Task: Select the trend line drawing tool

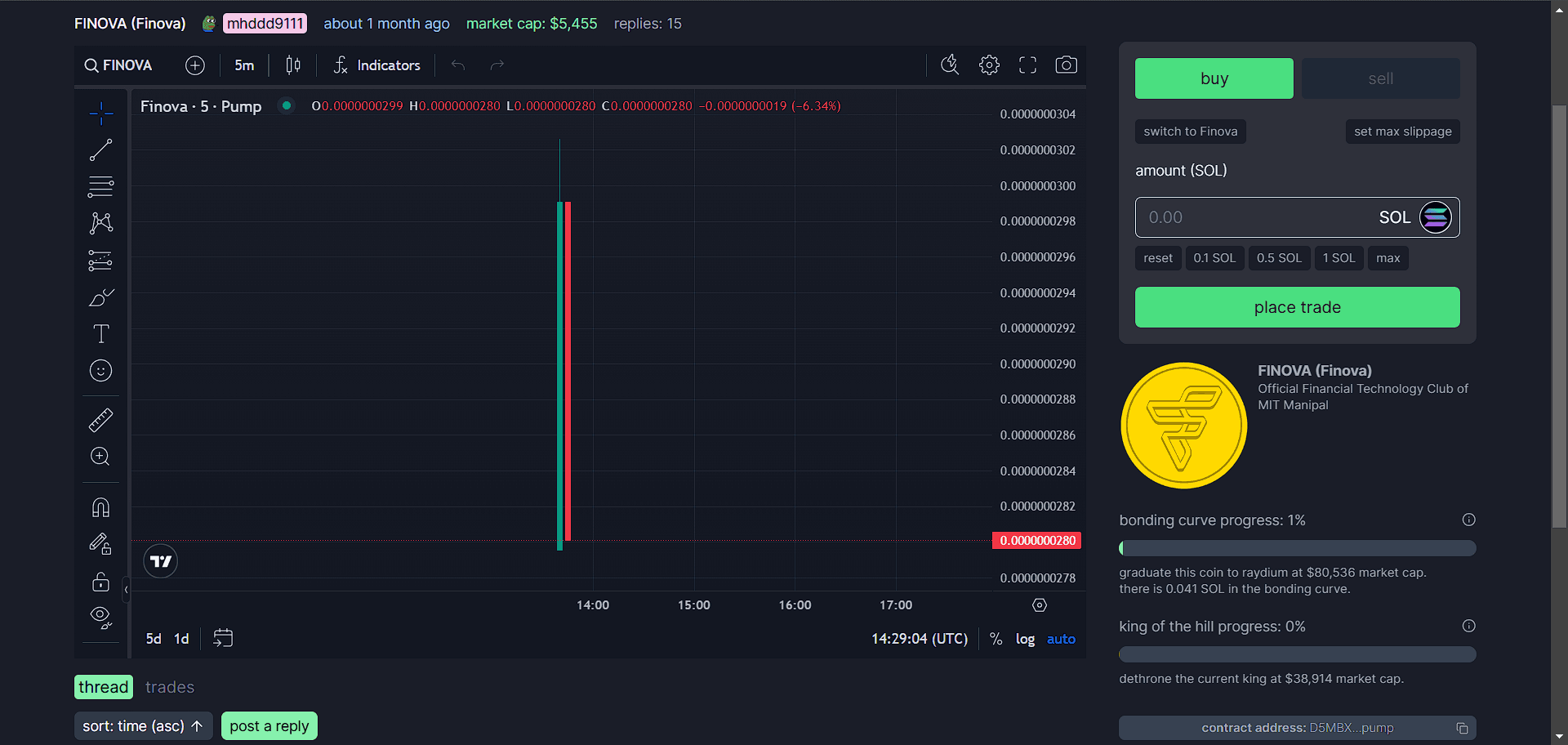Action: (x=100, y=150)
